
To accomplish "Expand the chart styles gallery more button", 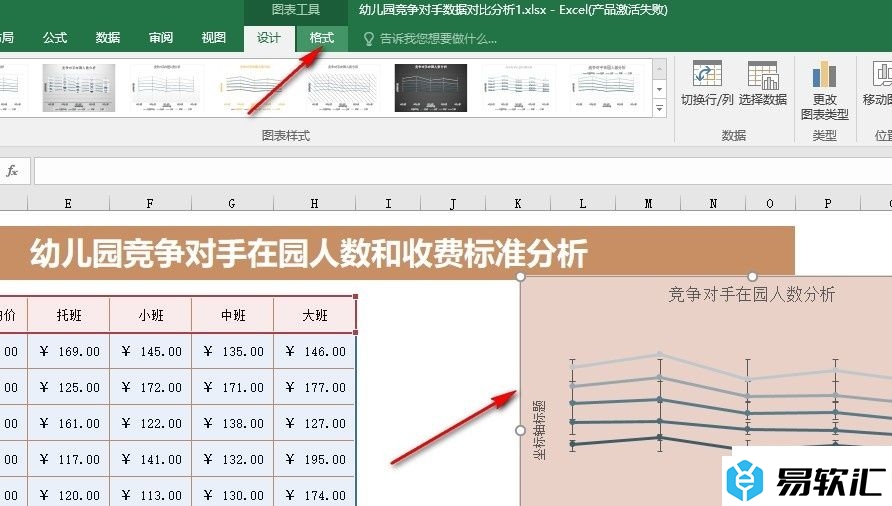I will [659, 108].
